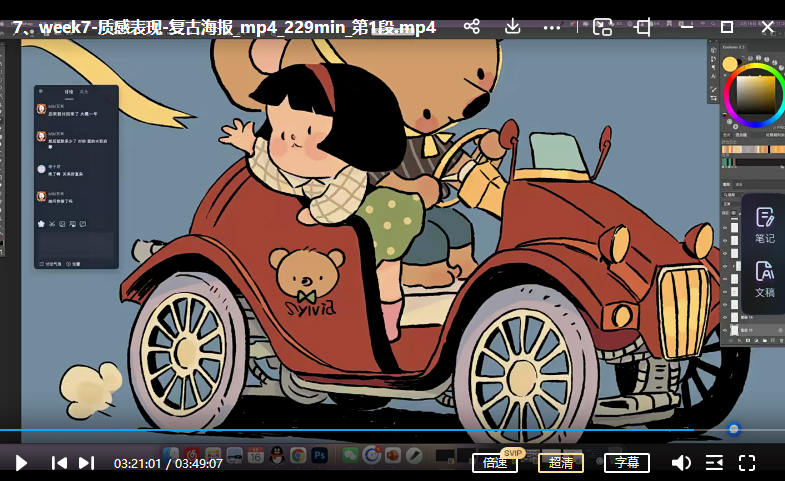Open the 笔记 notes panel
Viewport: 785px width, 481px height.
click(764, 225)
